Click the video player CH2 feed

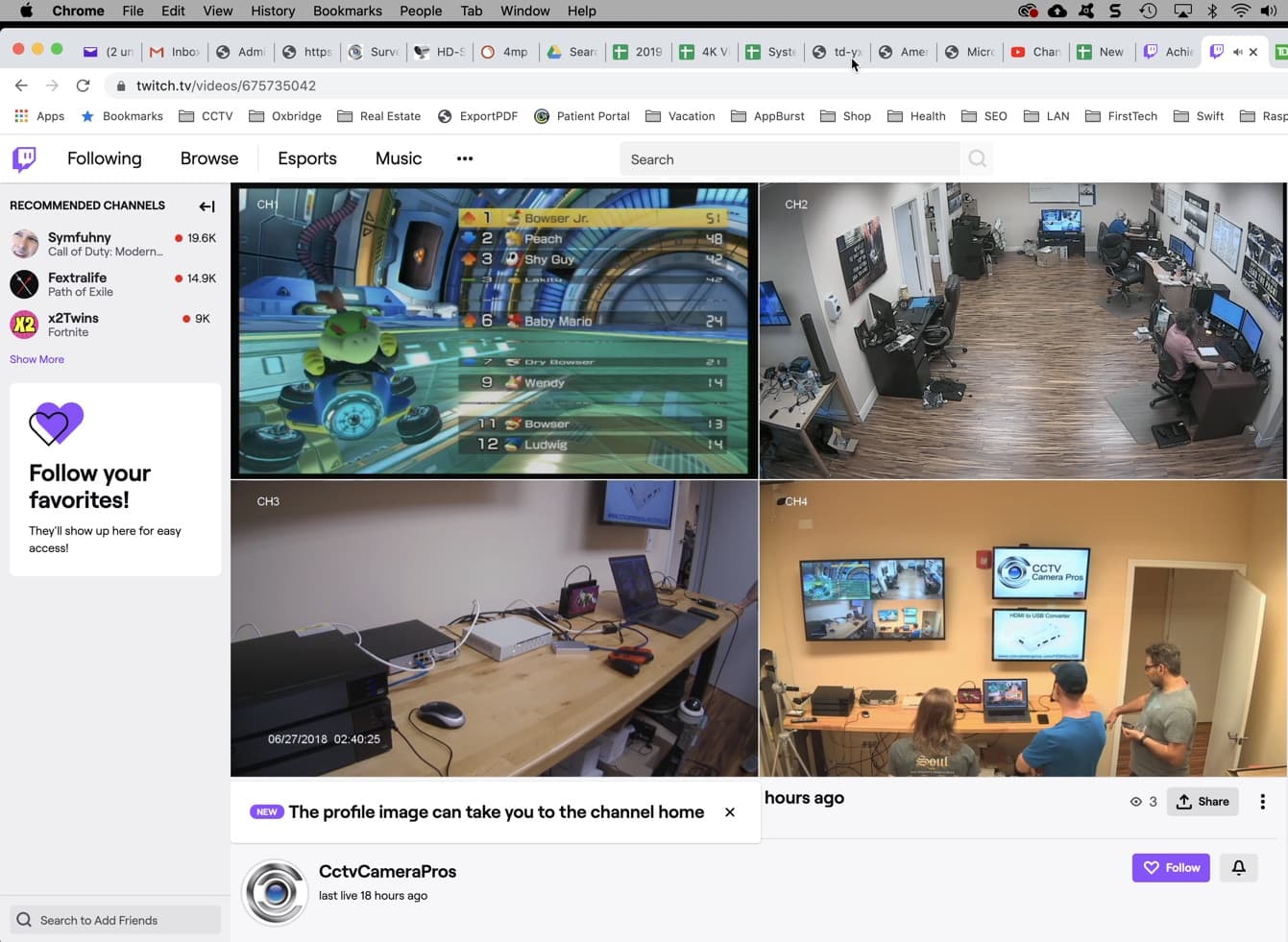click(1023, 331)
